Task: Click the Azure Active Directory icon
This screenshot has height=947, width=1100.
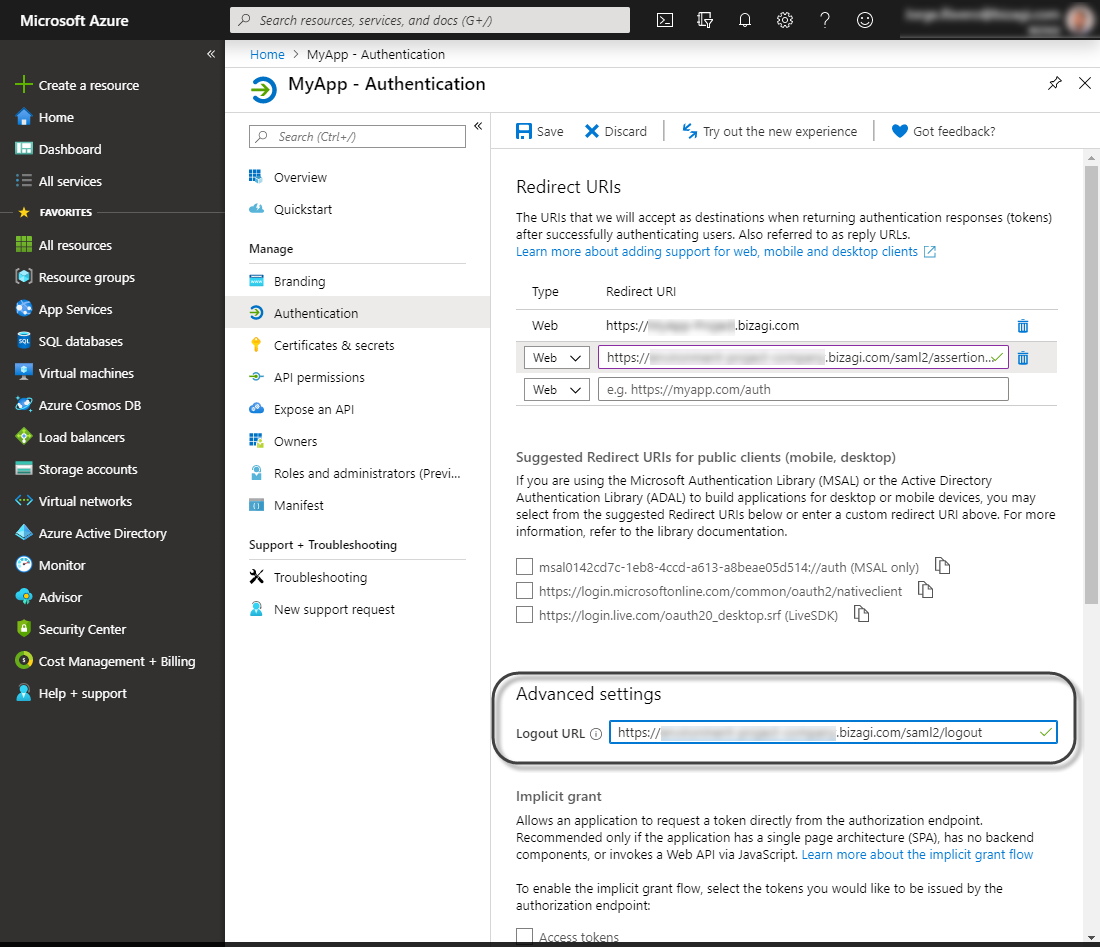Action: click(24, 533)
